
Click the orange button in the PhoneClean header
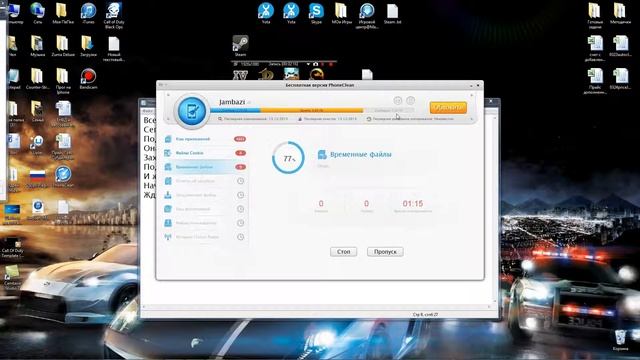448,107
